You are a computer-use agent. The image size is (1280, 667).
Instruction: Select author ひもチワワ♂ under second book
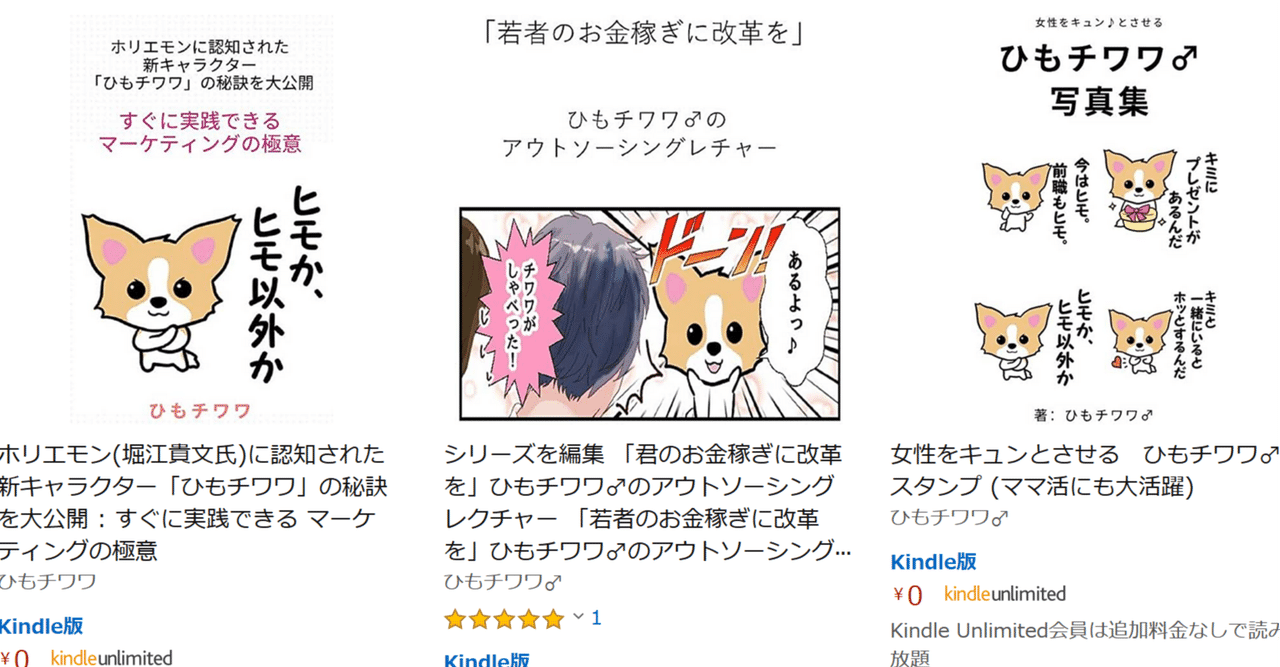click(x=503, y=581)
